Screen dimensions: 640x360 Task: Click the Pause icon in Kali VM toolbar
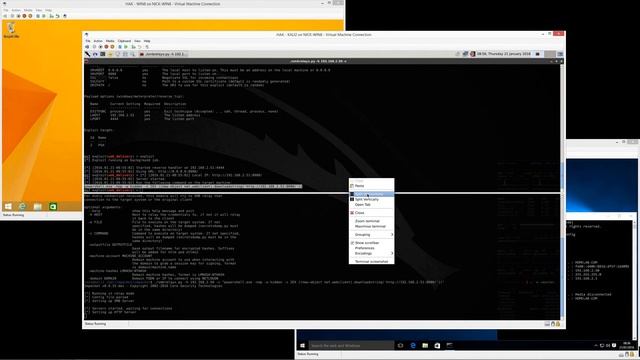coord(120,47)
